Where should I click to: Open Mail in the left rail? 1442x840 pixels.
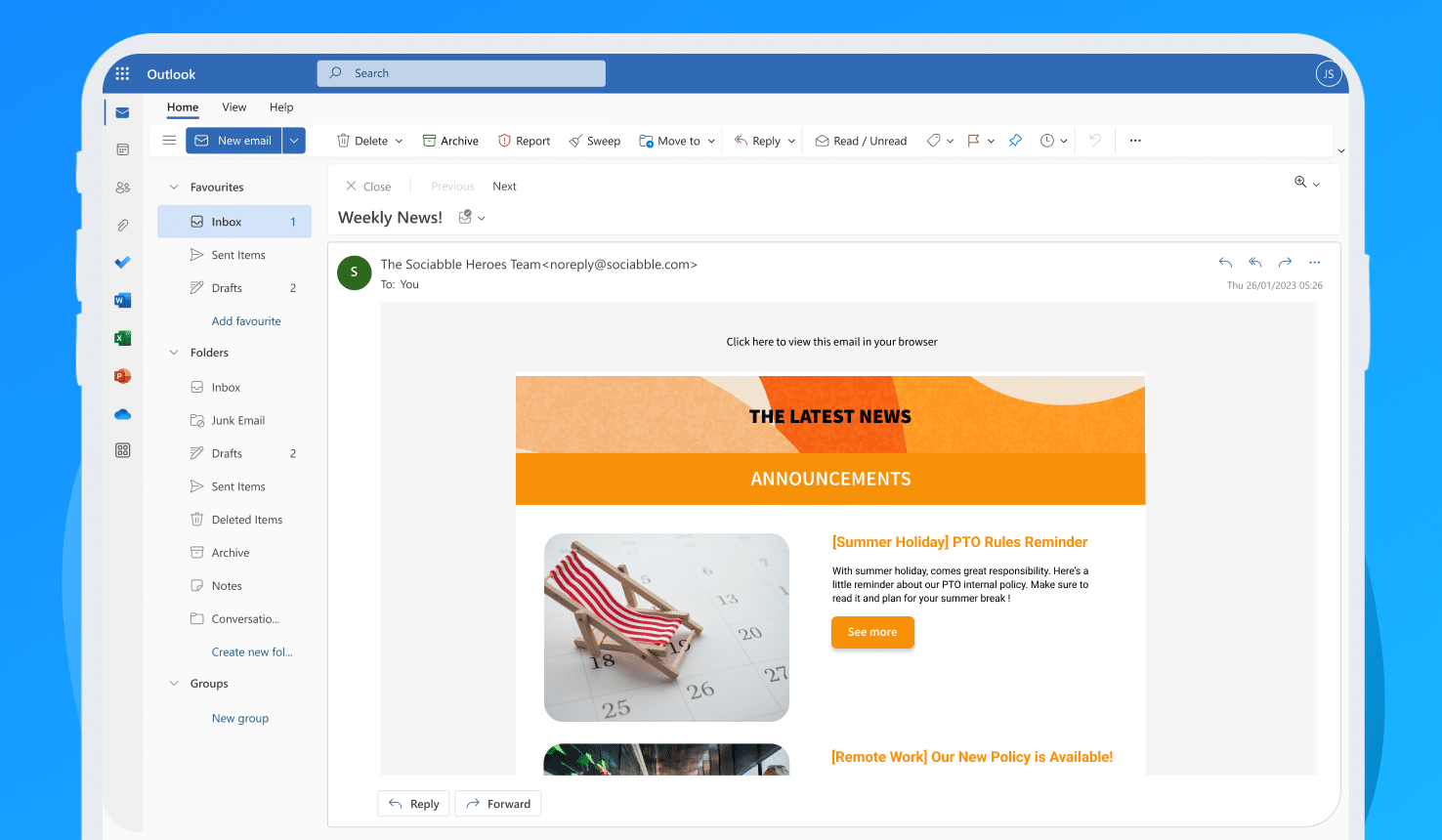(122, 112)
